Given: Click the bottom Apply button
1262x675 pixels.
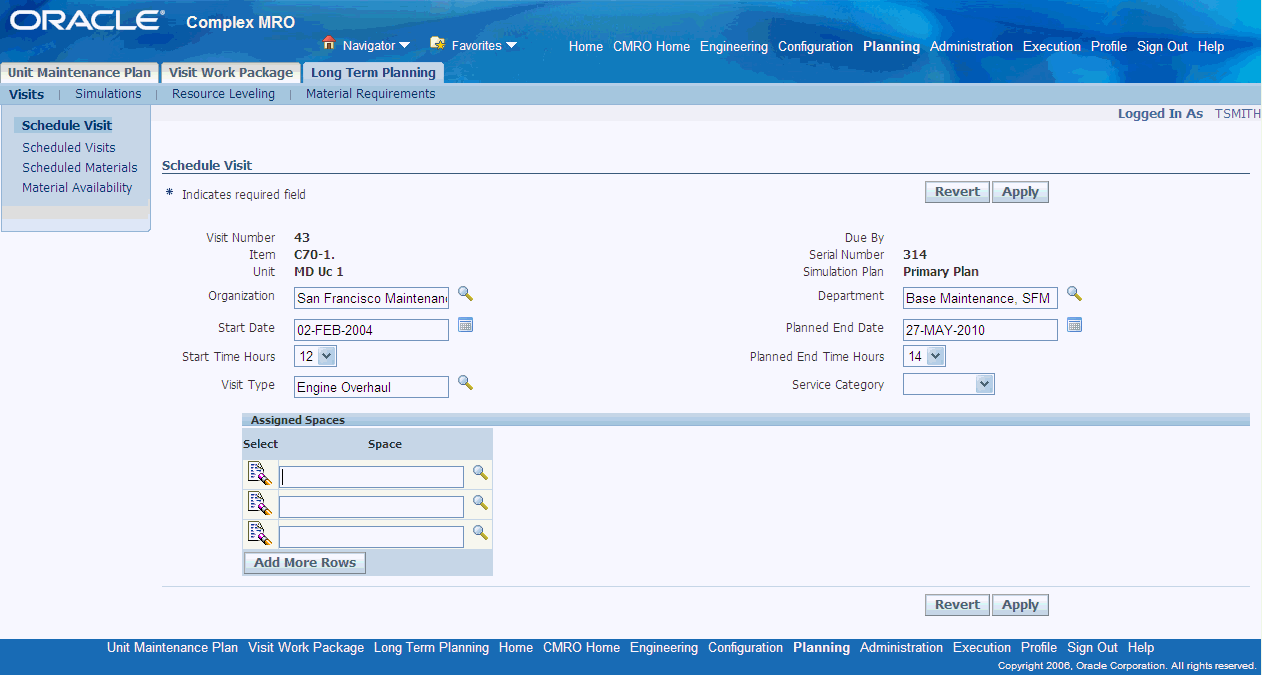Looking at the screenshot, I should tap(1020, 605).
